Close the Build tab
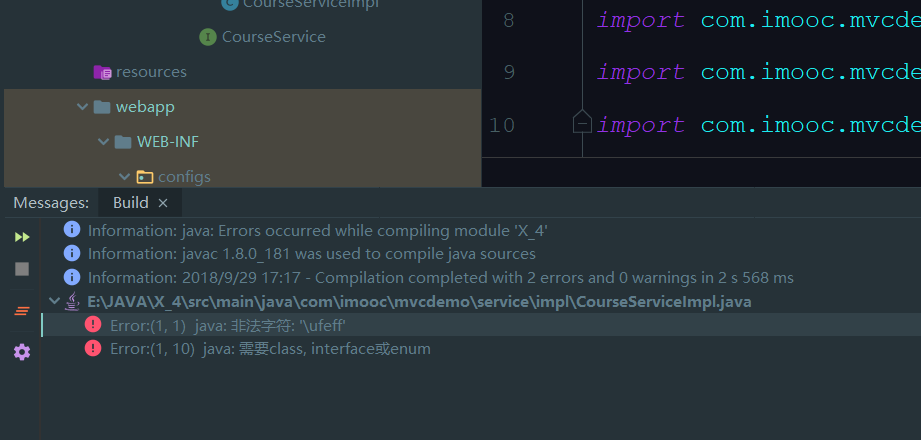 163,203
